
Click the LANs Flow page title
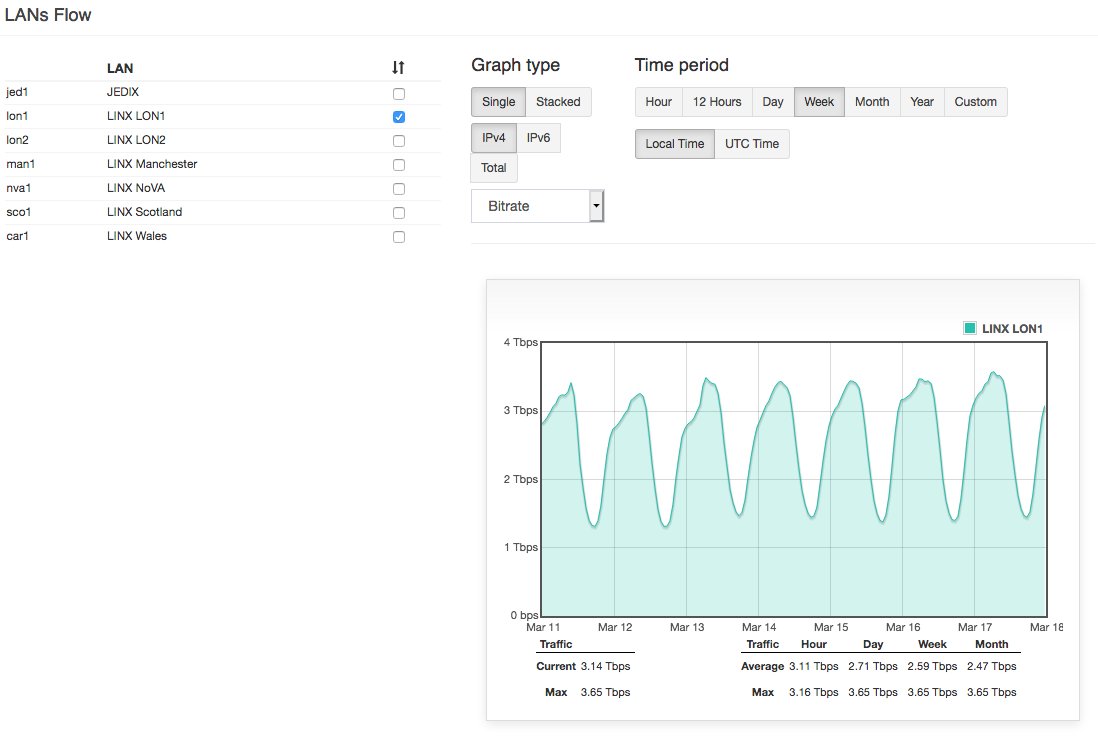(48, 15)
